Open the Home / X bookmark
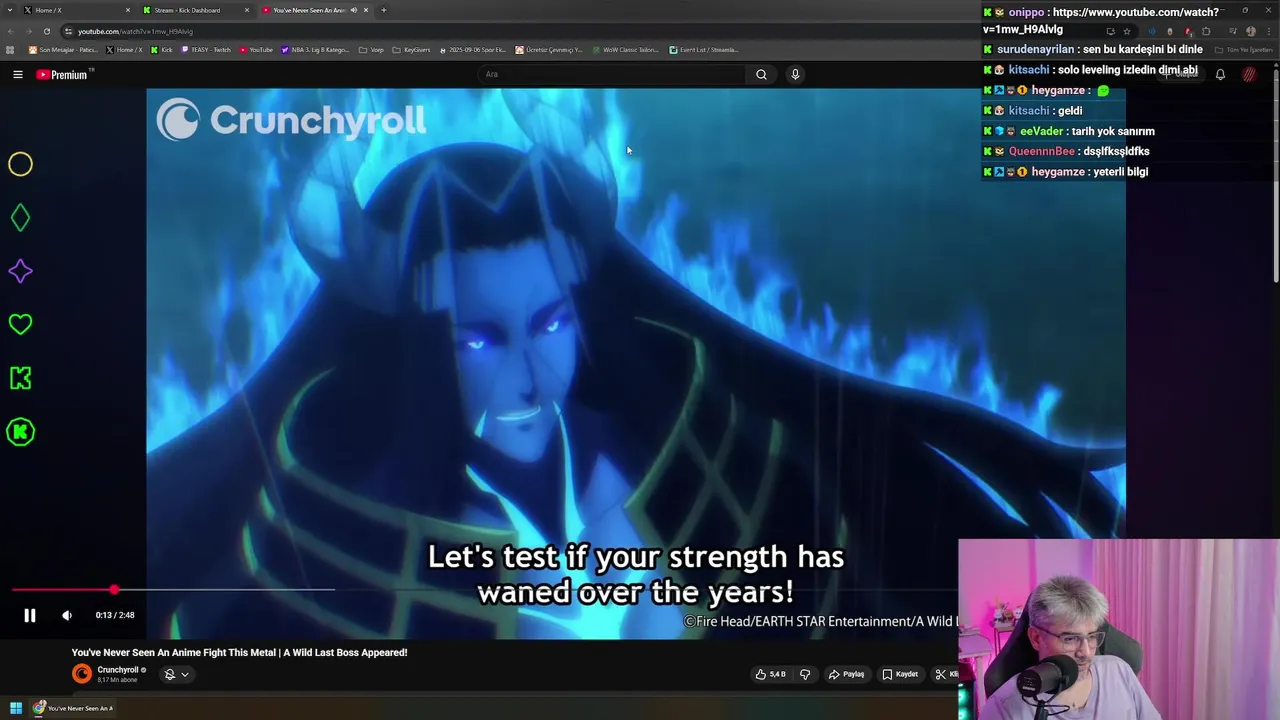 (x=124, y=49)
